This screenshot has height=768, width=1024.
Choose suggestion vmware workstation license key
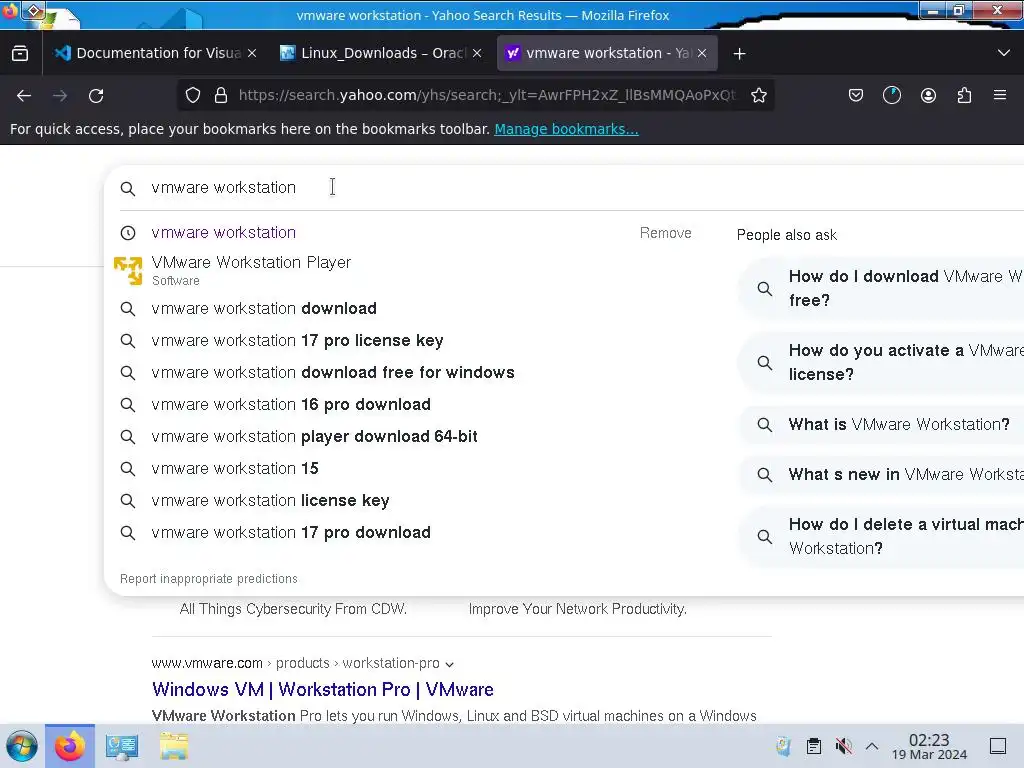pyautogui.click(x=270, y=500)
